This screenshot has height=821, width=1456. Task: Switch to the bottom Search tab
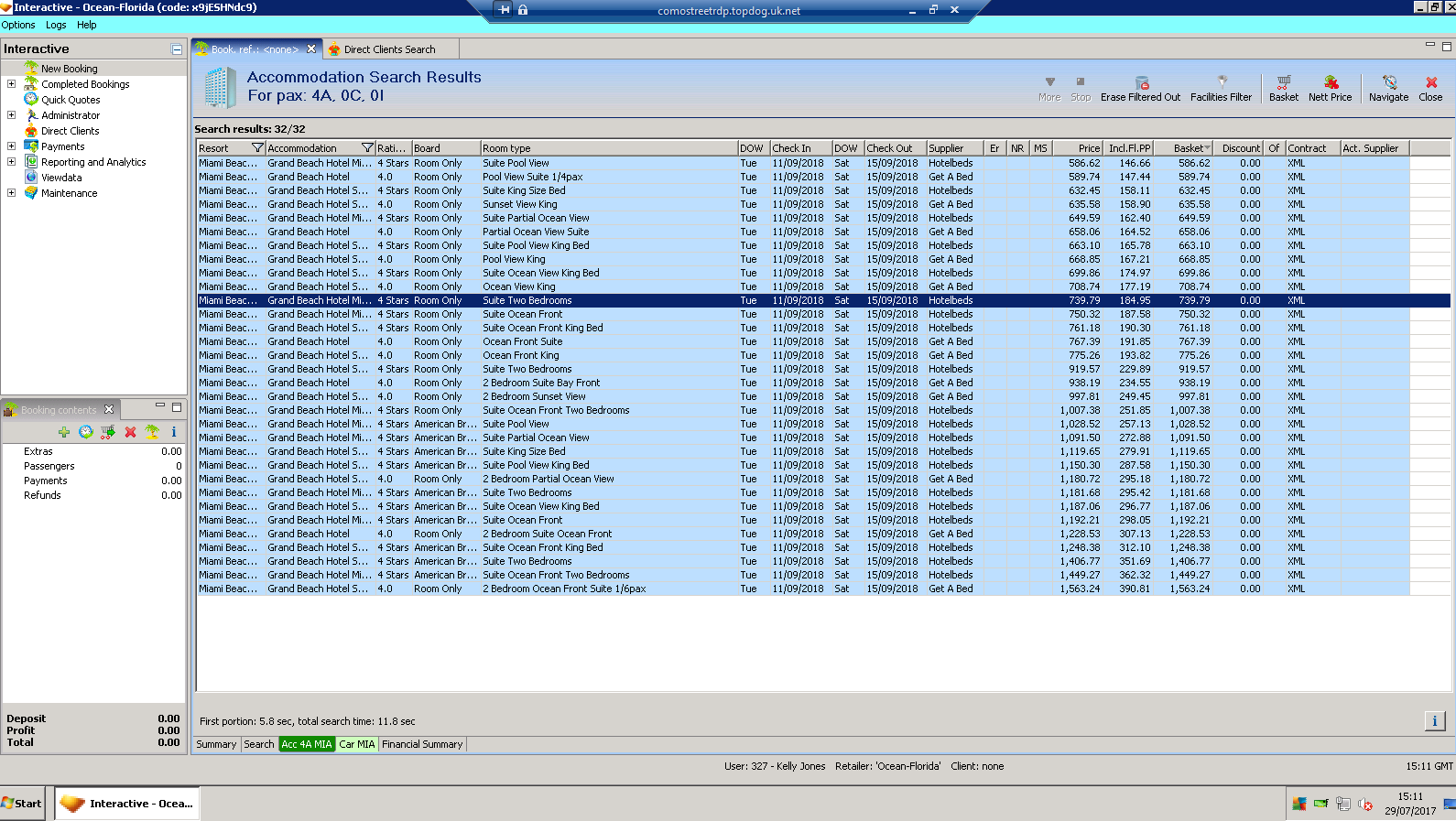point(259,744)
